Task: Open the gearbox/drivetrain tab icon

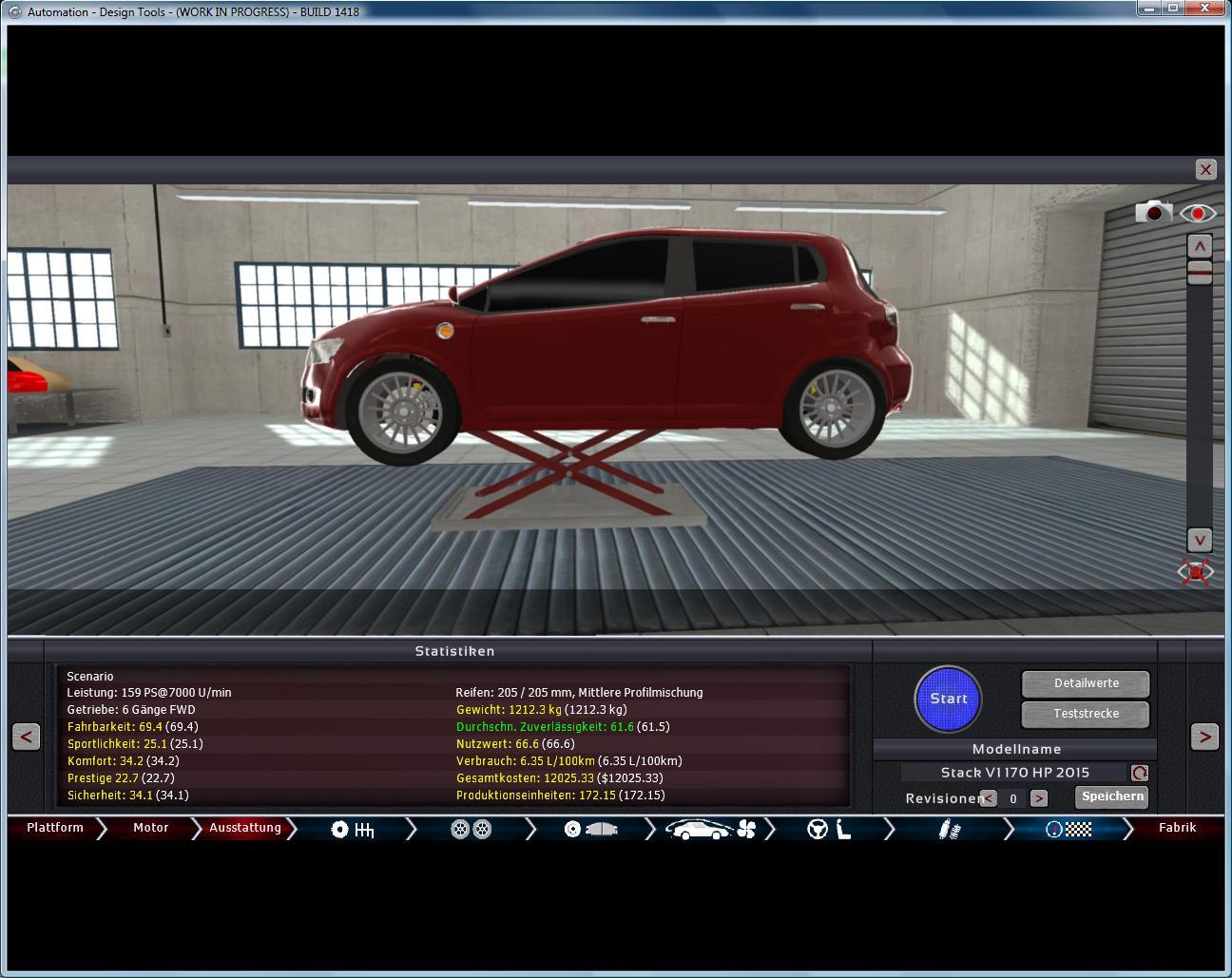Action: tap(352, 830)
